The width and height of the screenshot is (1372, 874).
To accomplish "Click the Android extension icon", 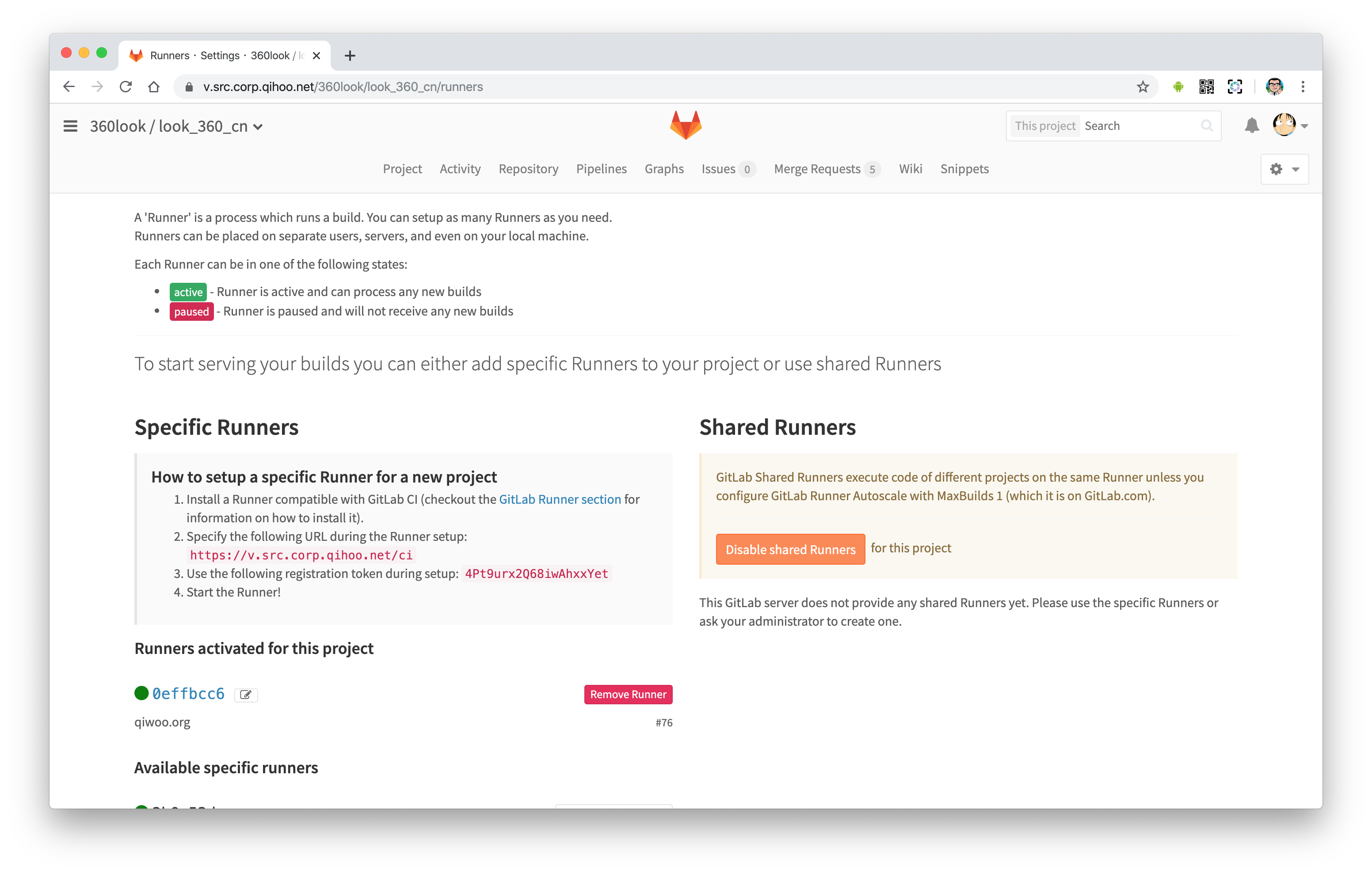I will pos(1178,87).
